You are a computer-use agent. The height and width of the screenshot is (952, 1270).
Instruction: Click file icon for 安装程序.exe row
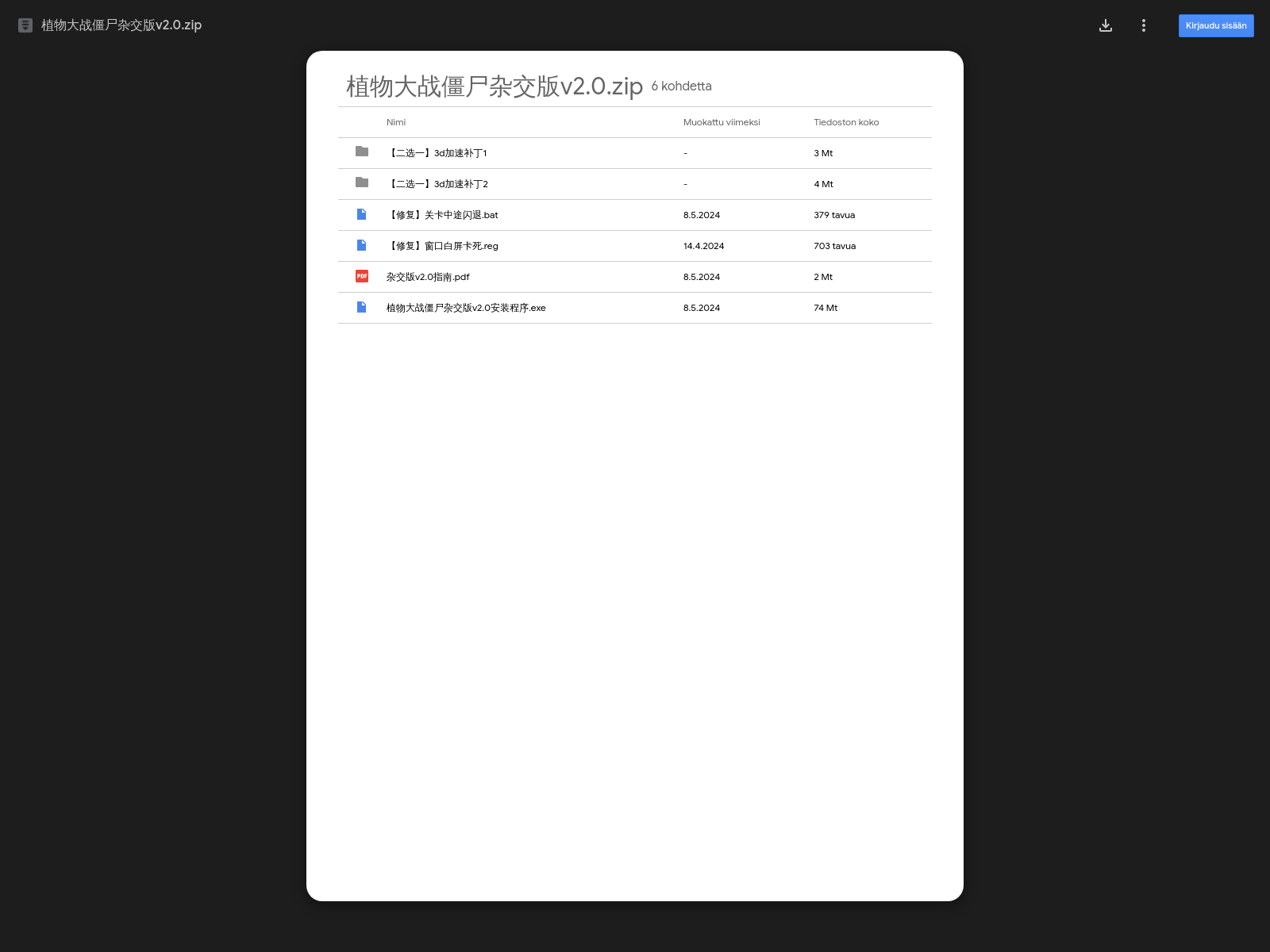tap(362, 307)
